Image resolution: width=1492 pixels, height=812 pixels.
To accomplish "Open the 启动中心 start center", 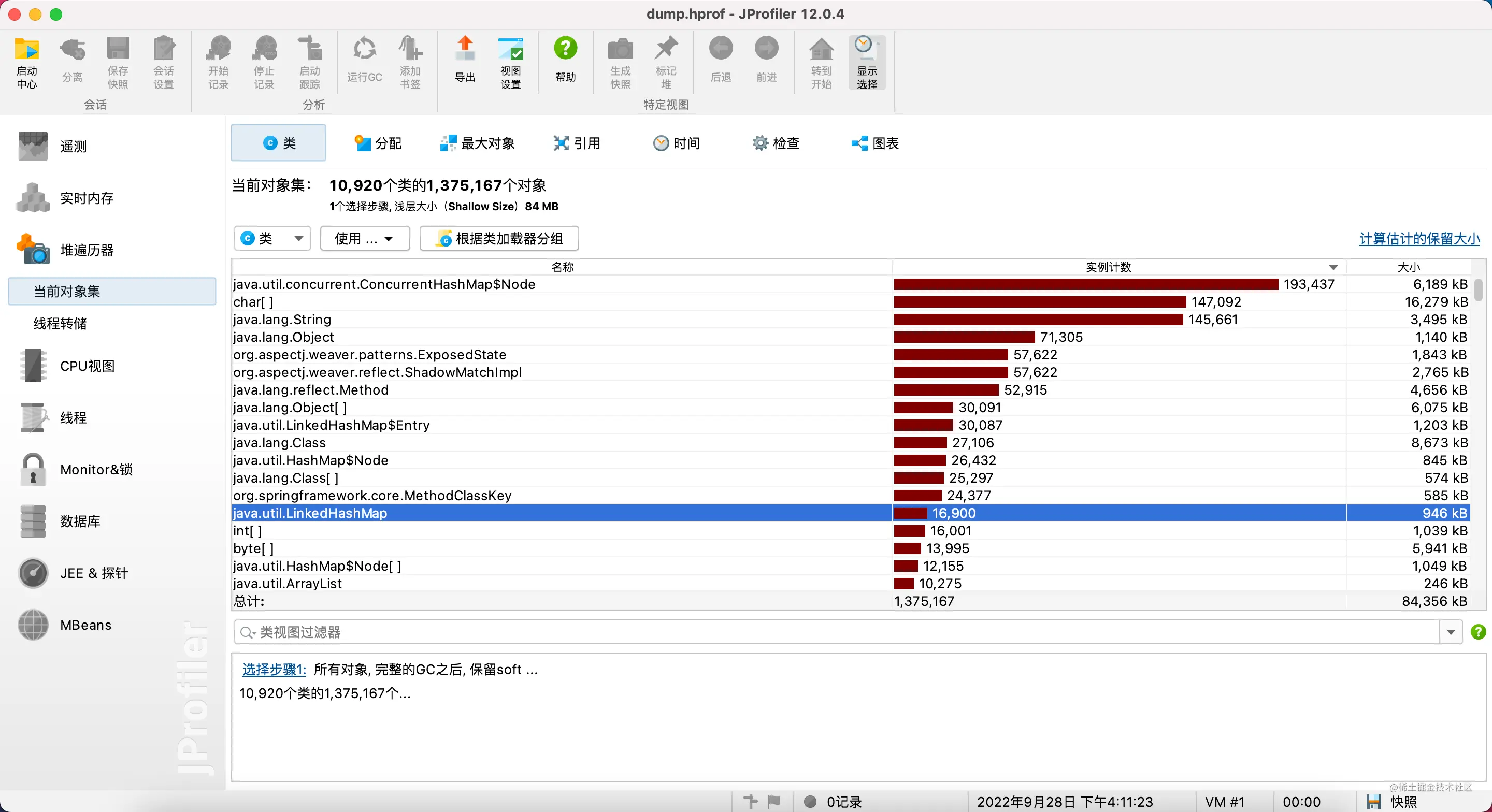I will tap(26, 63).
